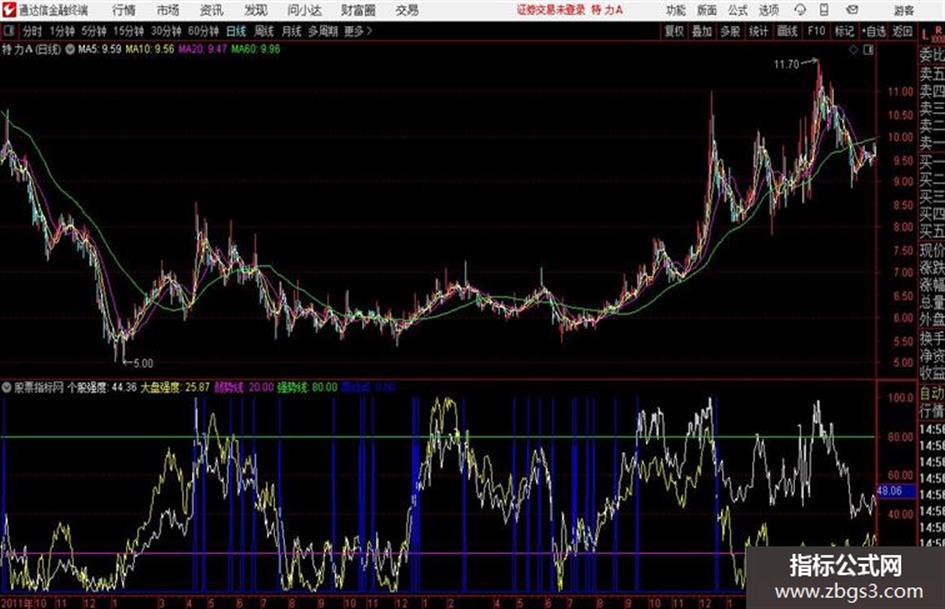945x609 pixels.
Task: Click the 通达信 application logo icon
Action: (9, 10)
